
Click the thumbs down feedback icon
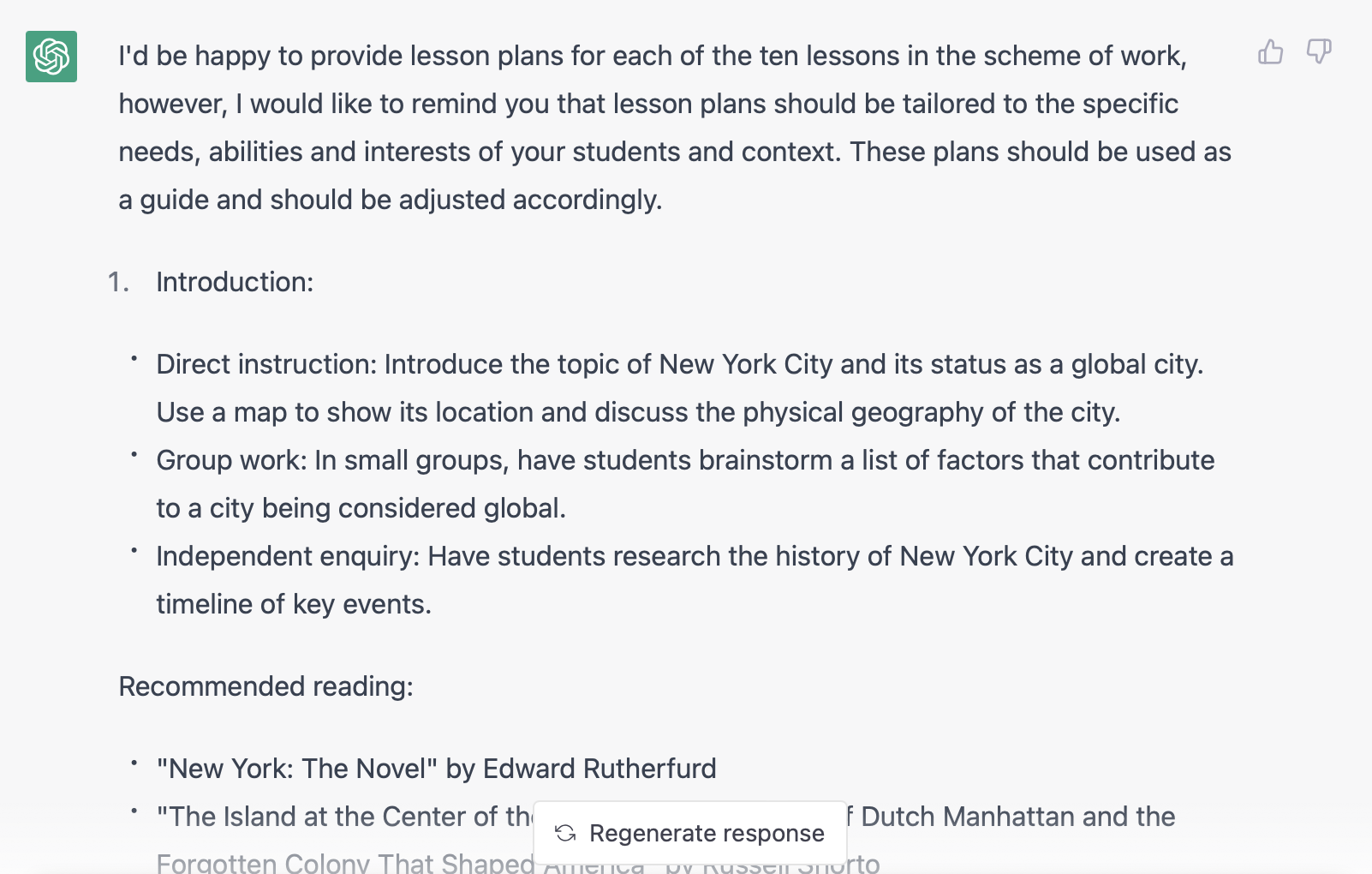point(1319,52)
